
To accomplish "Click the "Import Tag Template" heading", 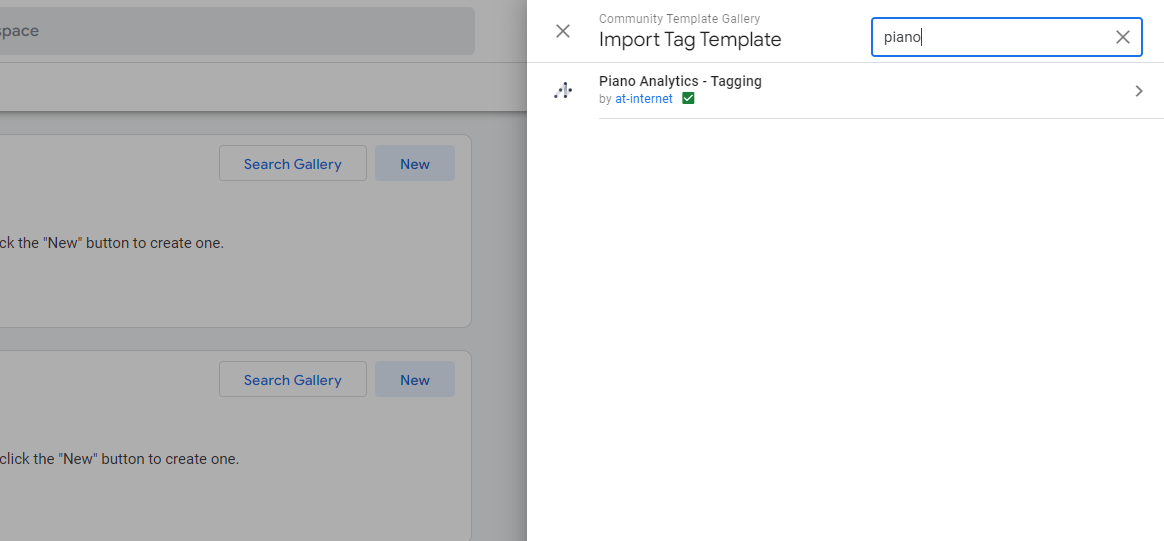I will click(690, 40).
